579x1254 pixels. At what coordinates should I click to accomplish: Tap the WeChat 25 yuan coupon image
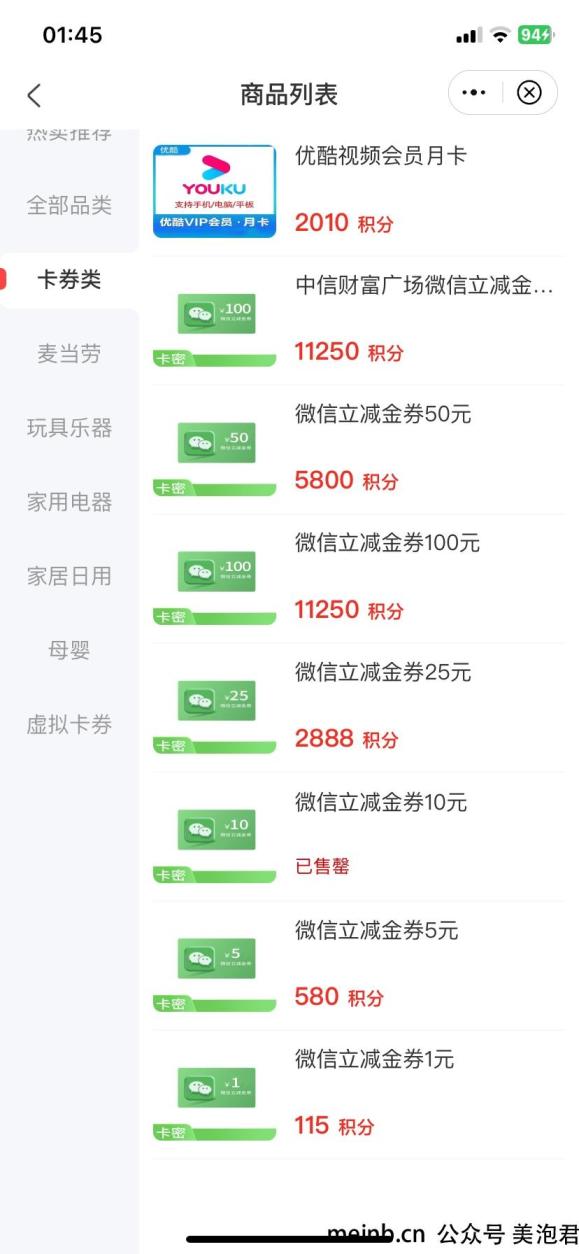pos(214,708)
